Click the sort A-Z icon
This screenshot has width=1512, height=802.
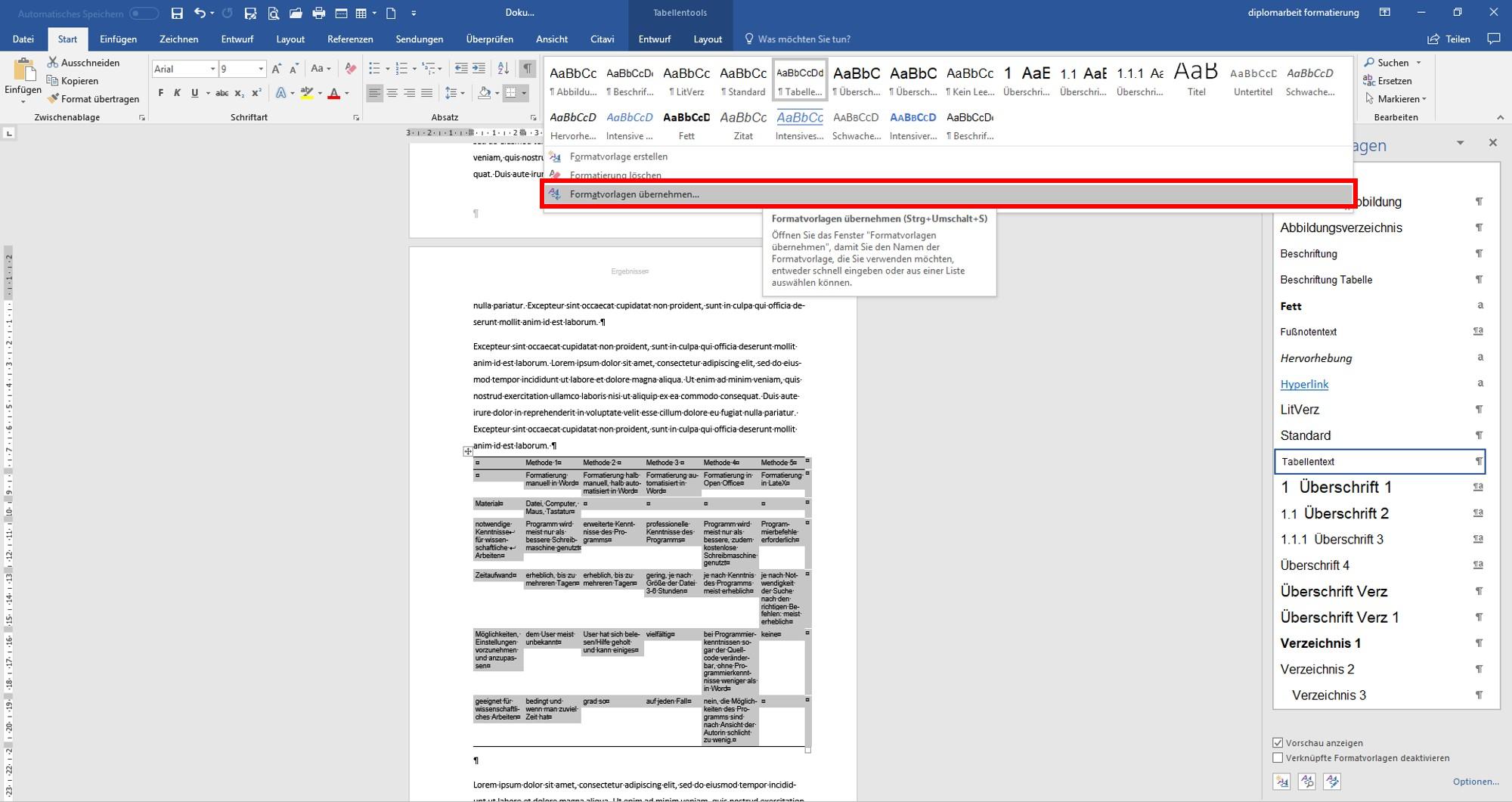503,69
